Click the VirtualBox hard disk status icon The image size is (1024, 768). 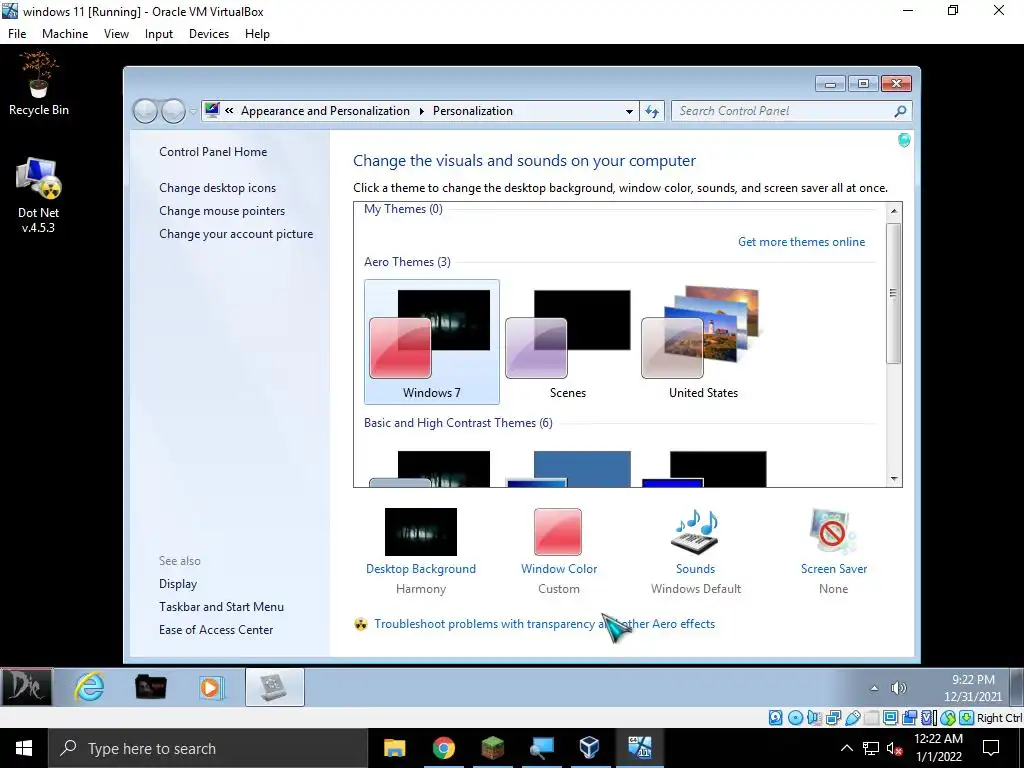point(775,718)
